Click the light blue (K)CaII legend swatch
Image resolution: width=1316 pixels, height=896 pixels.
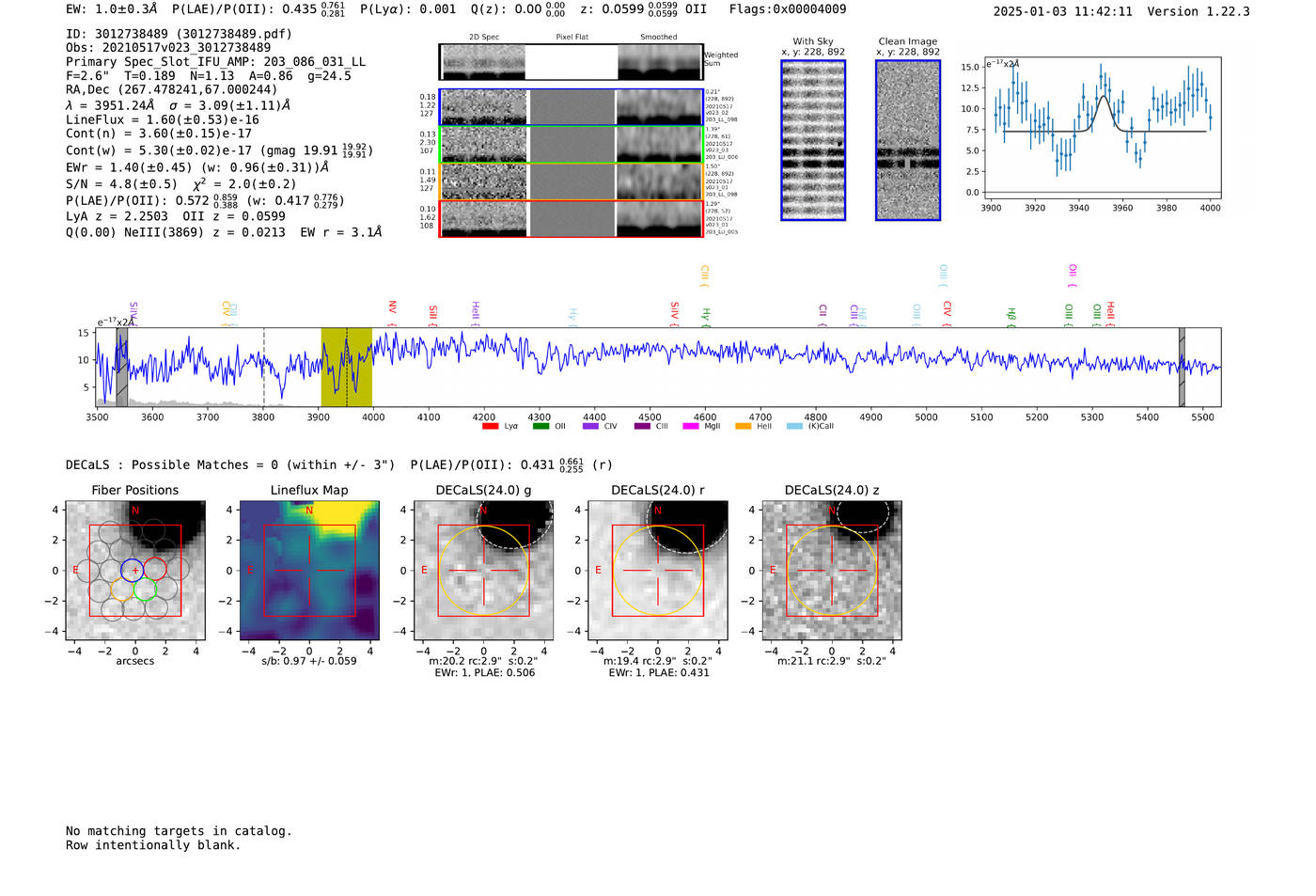click(x=794, y=426)
